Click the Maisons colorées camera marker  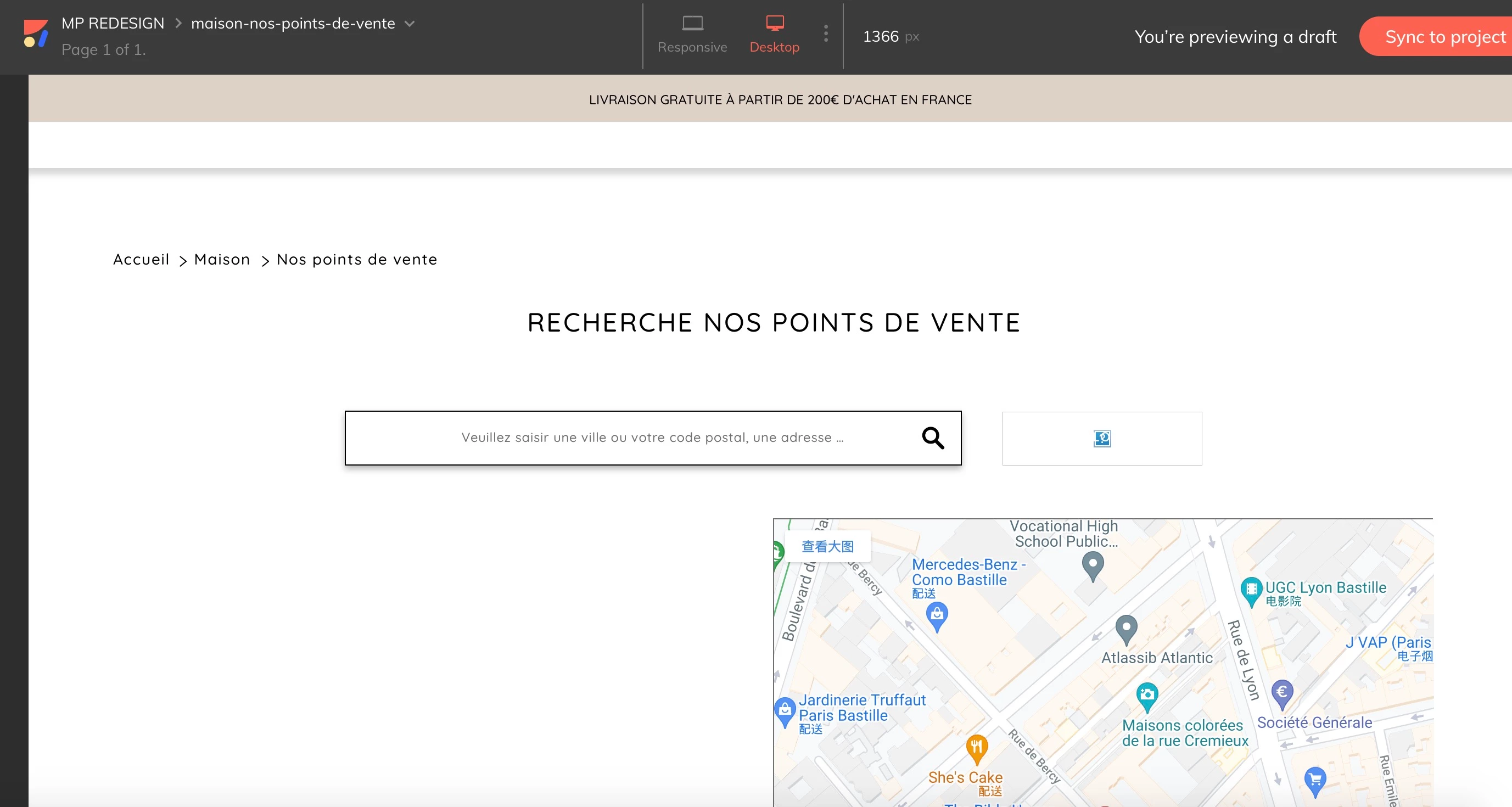(1147, 696)
